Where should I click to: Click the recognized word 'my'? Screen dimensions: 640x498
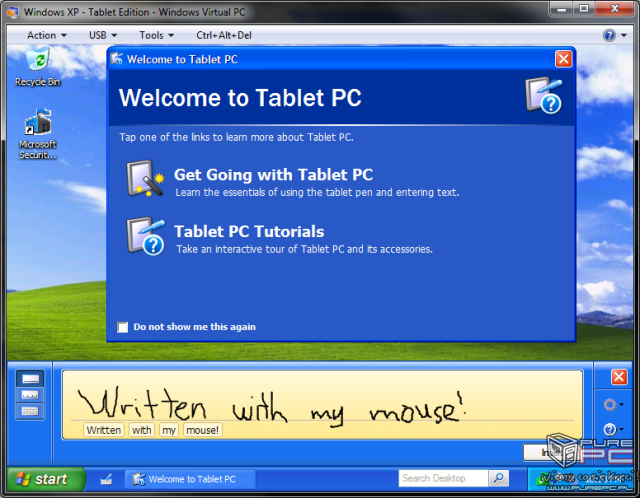pyautogui.click(x=169, y=430)
